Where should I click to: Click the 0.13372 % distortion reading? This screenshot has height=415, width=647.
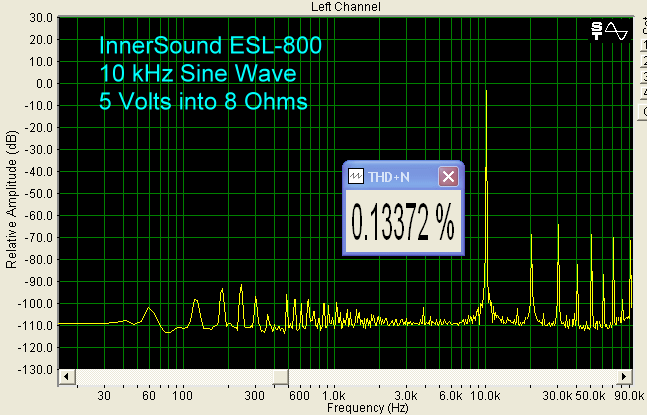point(402,222)
